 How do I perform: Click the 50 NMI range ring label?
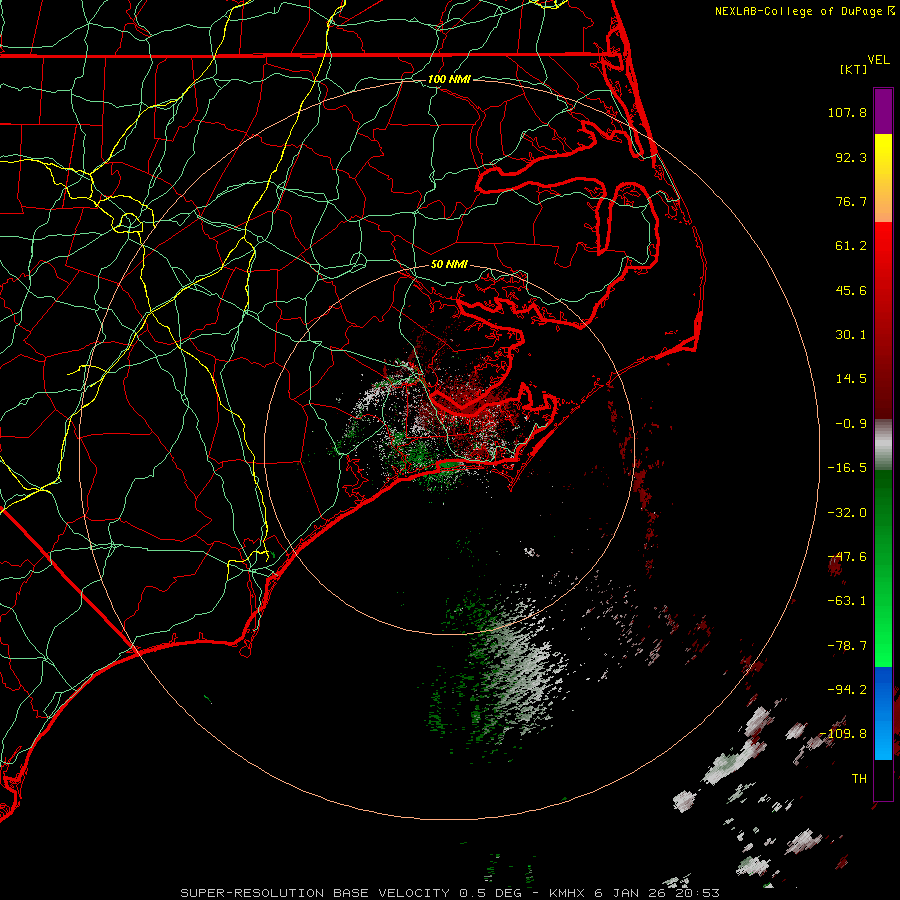coord(449,265)
